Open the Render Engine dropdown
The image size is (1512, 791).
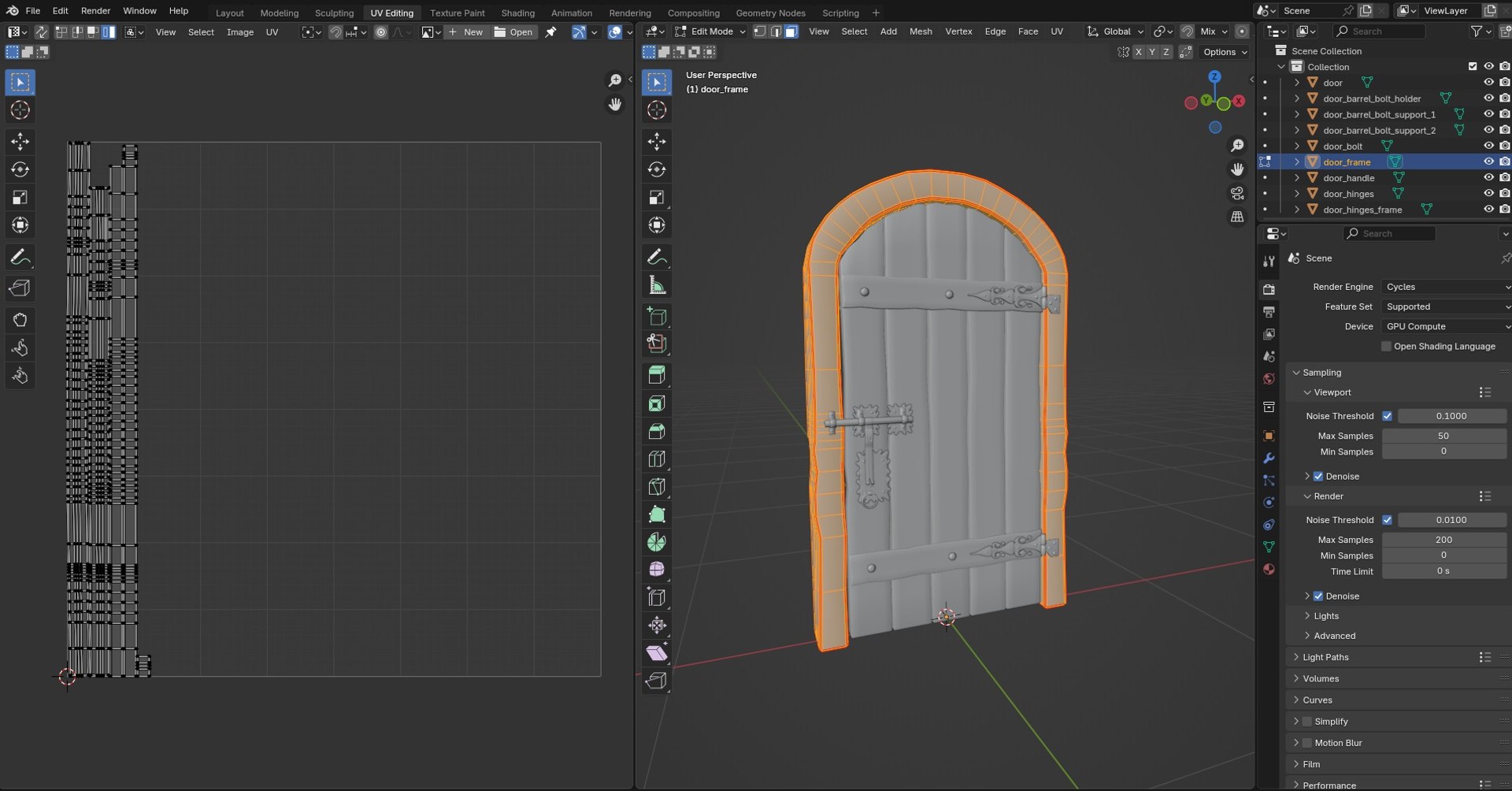(1447, 287)
